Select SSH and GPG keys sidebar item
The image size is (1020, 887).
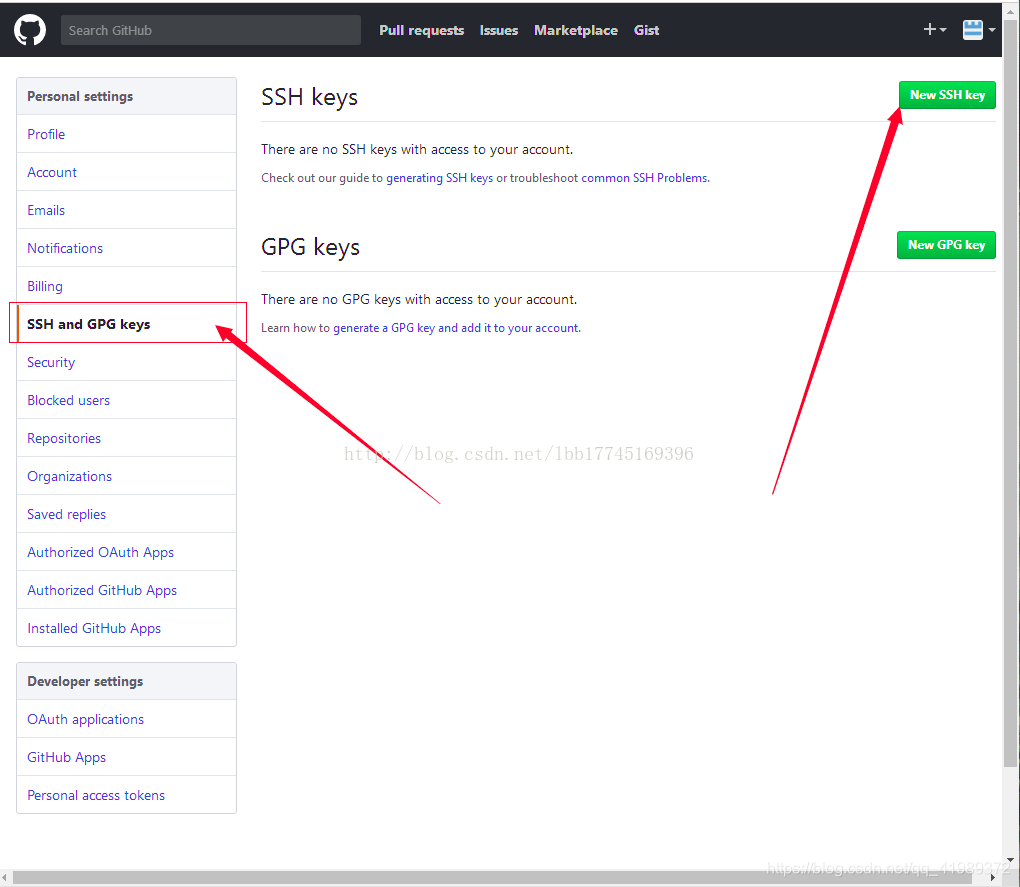(x=126, y=324)
